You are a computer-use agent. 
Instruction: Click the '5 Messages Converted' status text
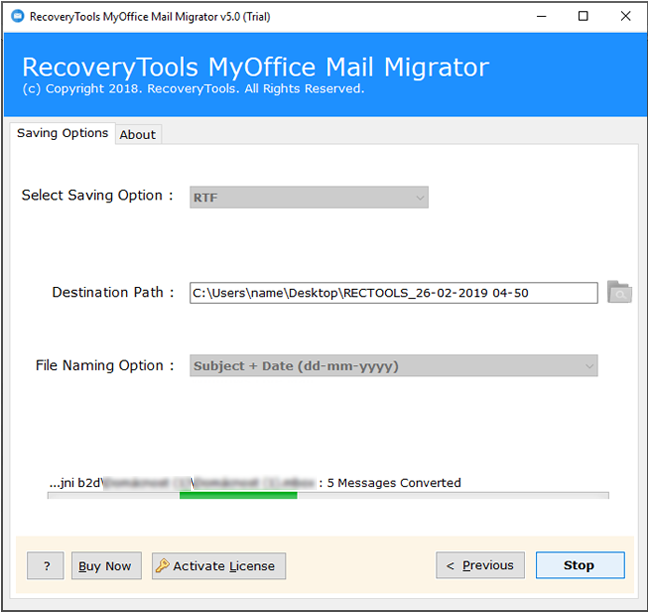[x=394, y=483]
